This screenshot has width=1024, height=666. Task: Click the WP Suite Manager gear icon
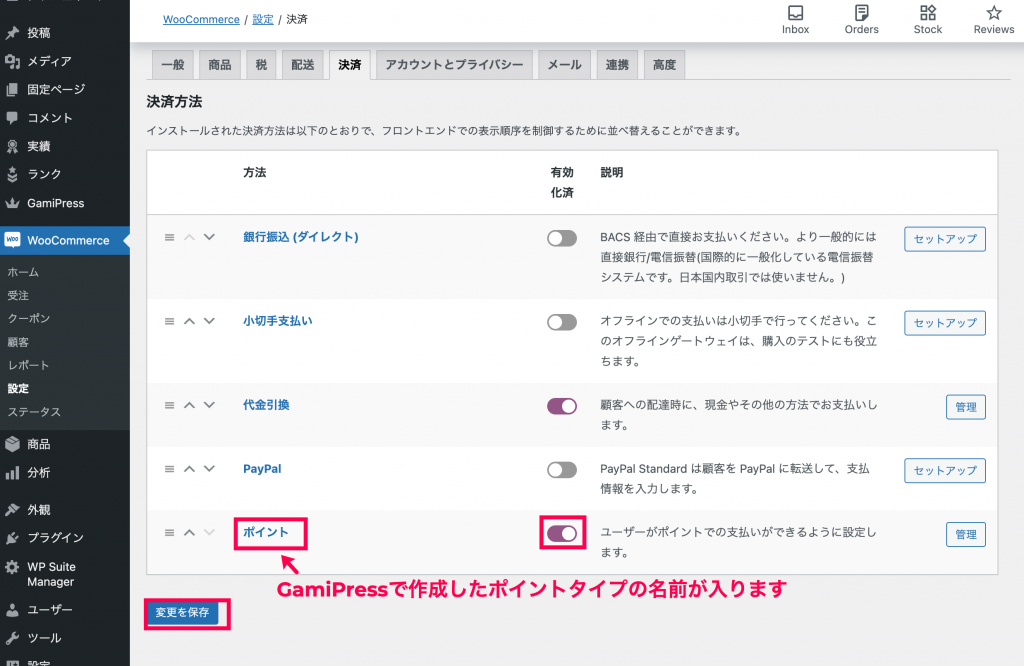pos(12,567)
